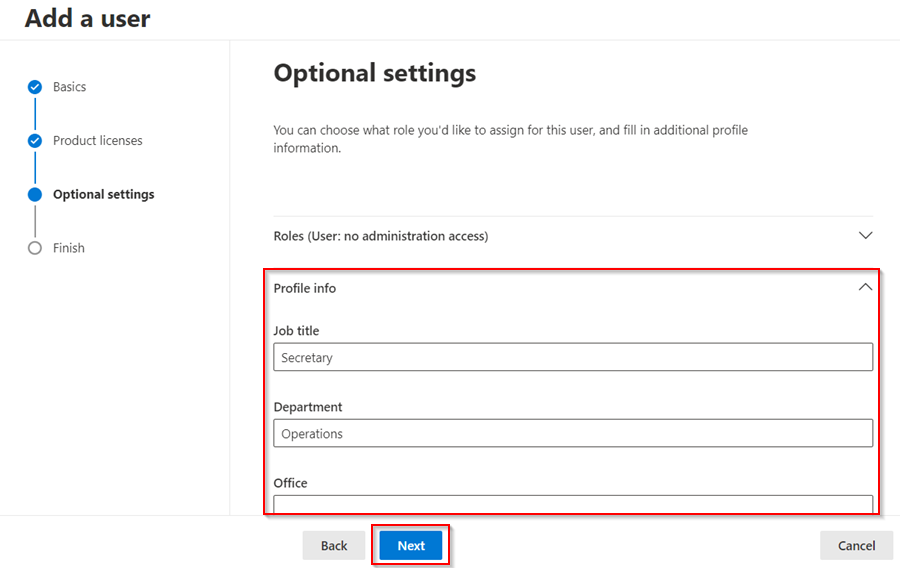The image size is (900, 568).
Task: Go to the Basics step label
Action: point(69,87)
